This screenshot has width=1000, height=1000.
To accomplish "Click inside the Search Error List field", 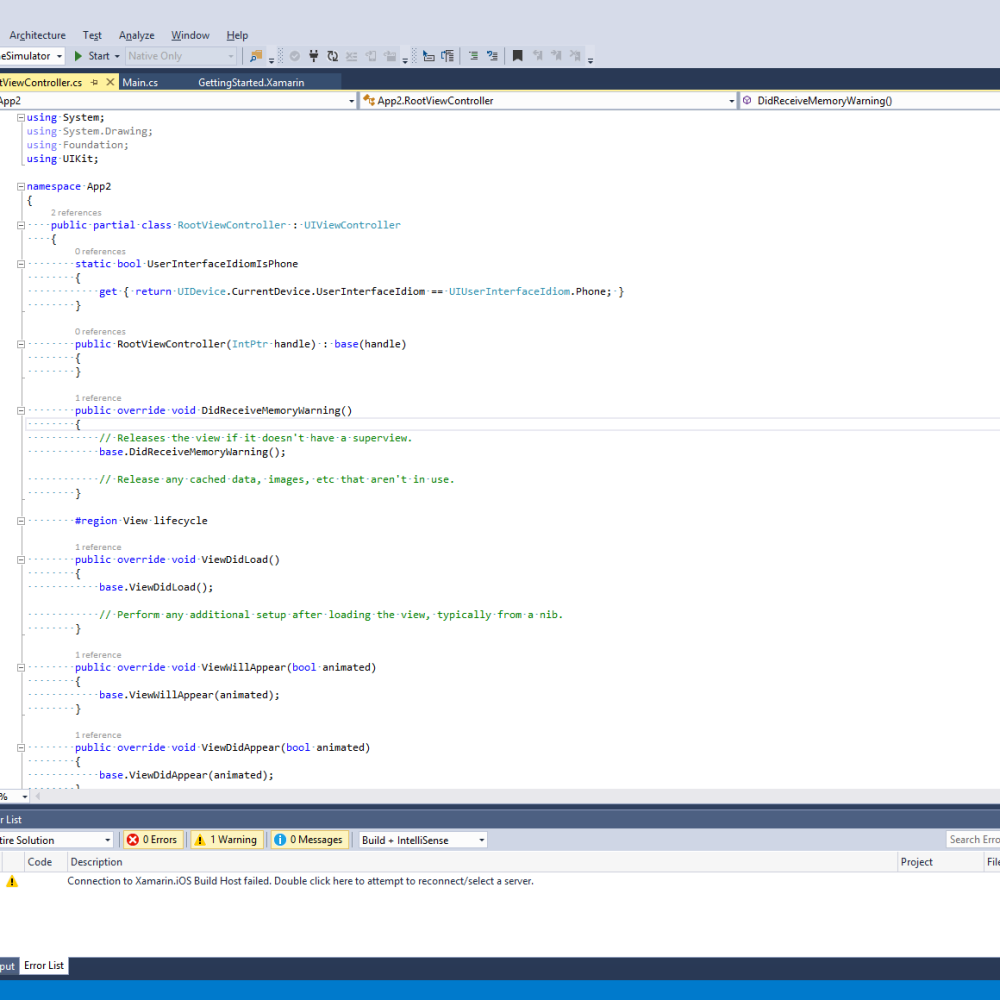I will pos(975,839).
